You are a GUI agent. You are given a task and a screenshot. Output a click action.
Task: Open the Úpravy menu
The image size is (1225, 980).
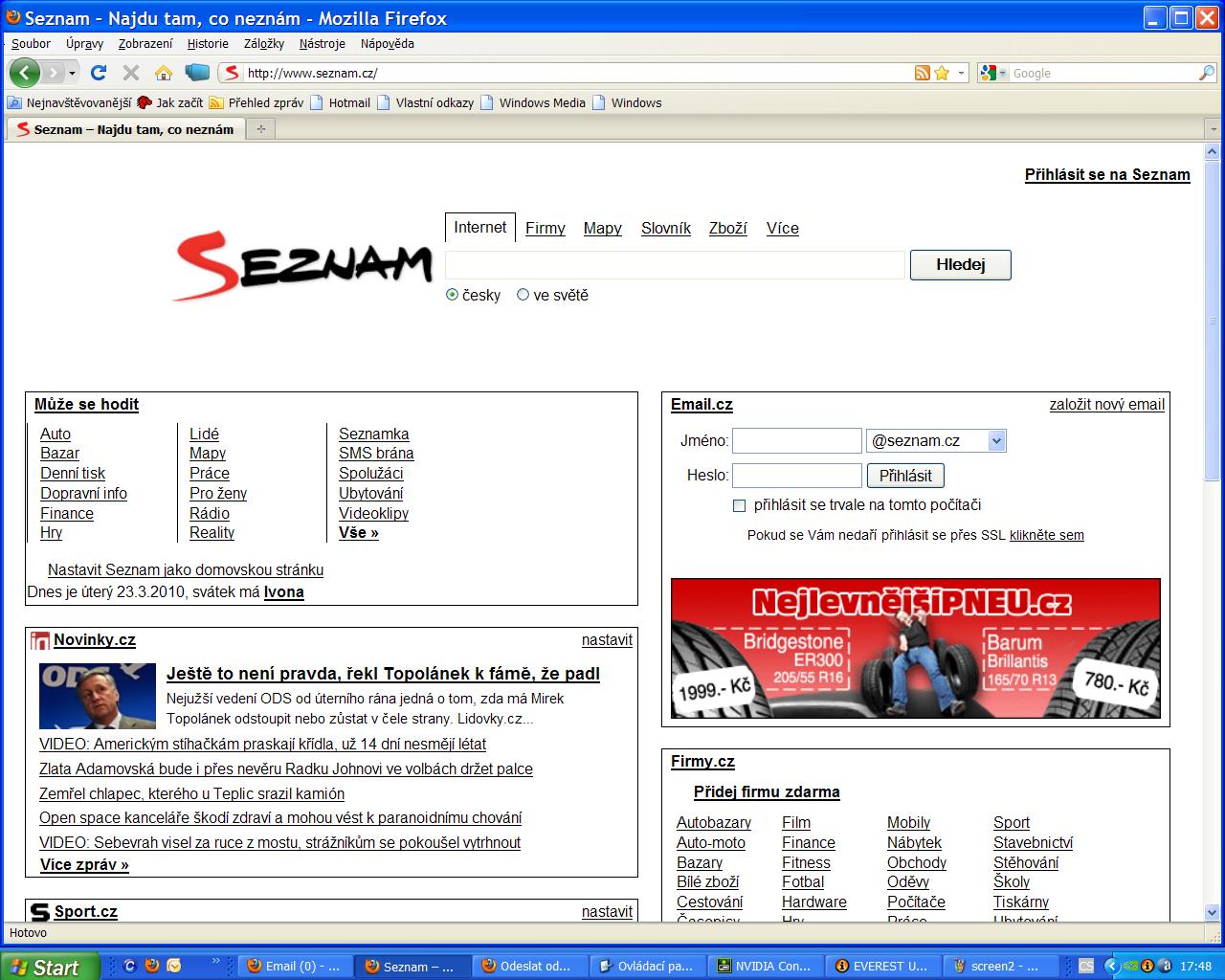pyautogui.click(x=85, y=43)
